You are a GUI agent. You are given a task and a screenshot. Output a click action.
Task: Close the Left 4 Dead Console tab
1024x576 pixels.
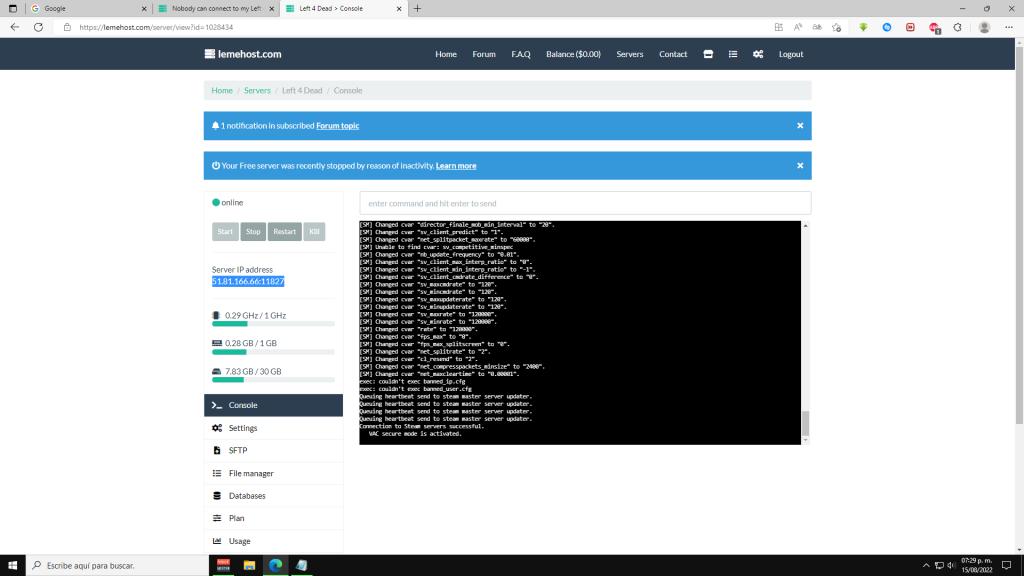tap(399, 8)
